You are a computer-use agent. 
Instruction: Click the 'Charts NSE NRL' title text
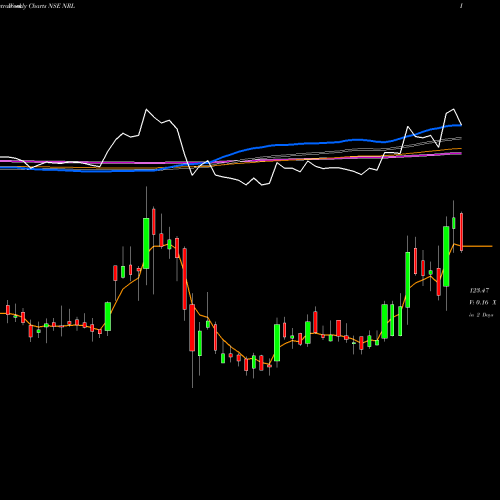pos(52,6)
